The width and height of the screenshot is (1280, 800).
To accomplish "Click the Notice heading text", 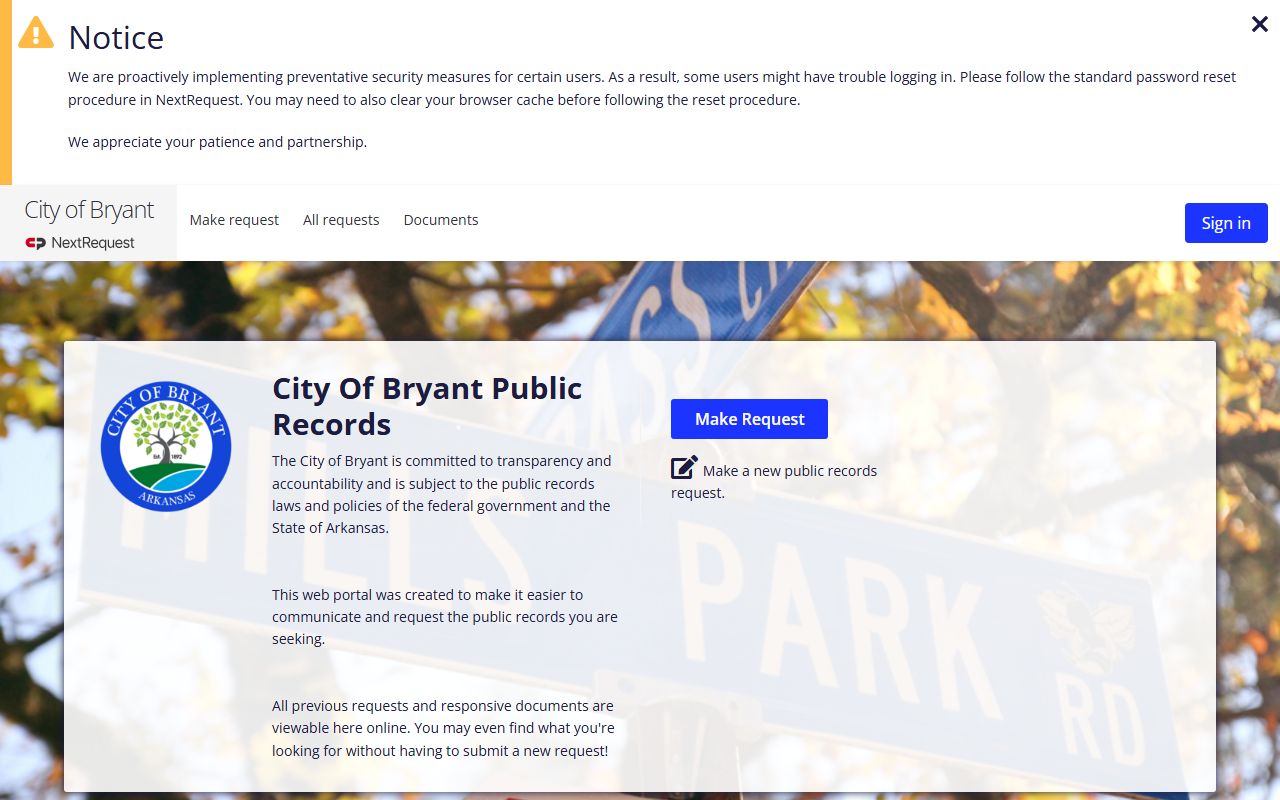I will 116,37.
